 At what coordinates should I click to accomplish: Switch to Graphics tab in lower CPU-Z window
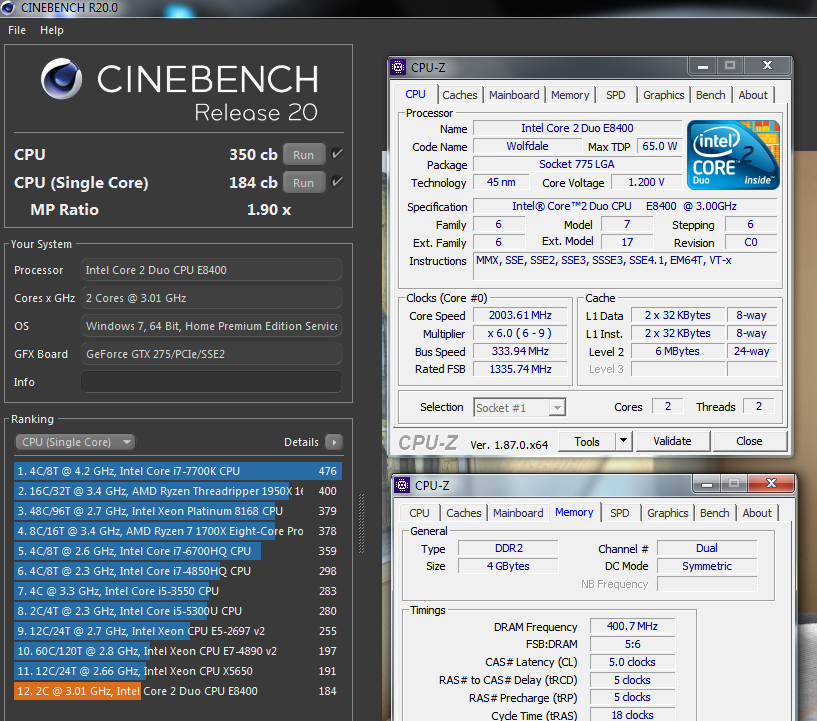[x=667, y=513]
